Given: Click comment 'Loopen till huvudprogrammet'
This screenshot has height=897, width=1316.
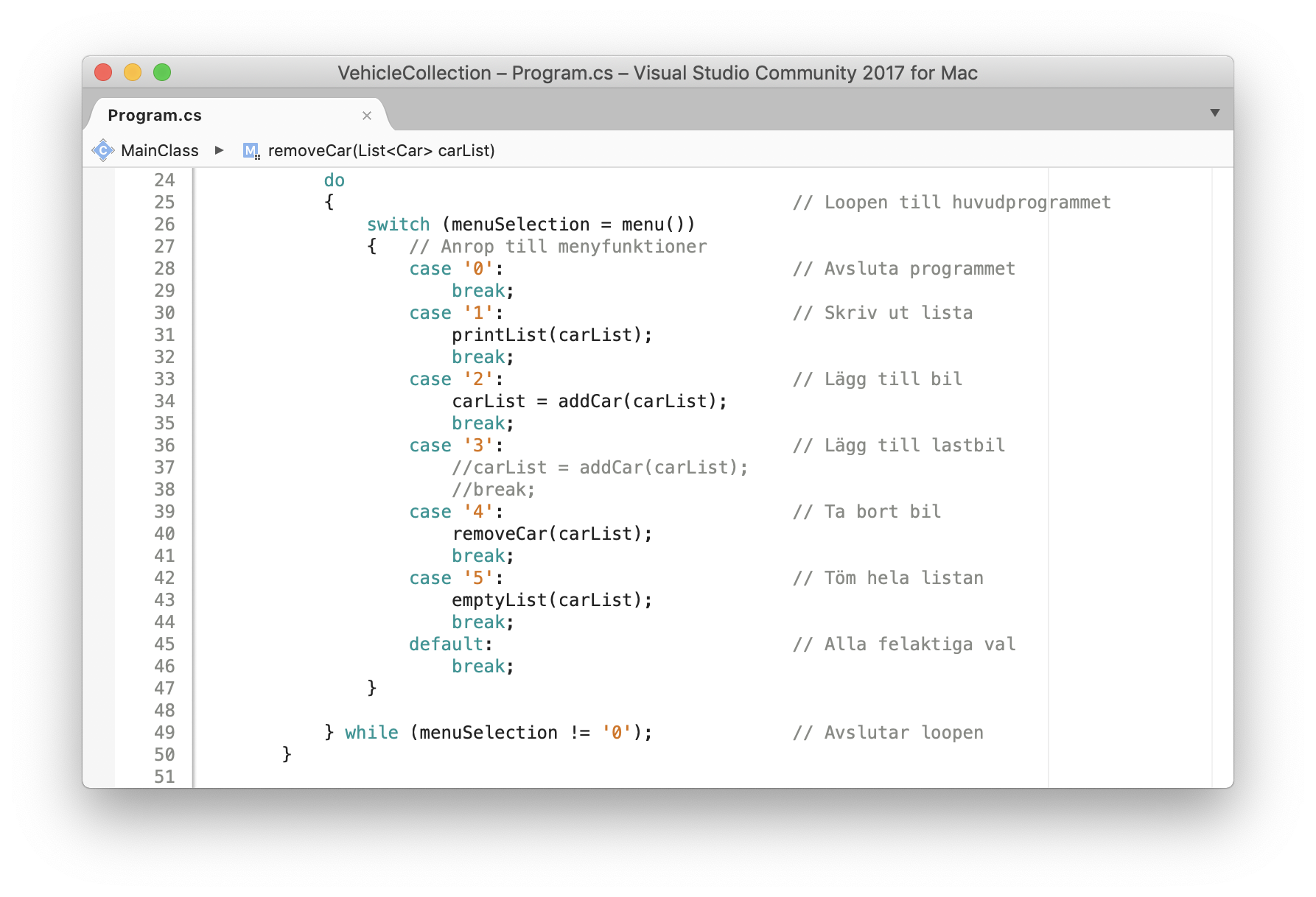Looking at the screenshot, I should coord(952,203).
